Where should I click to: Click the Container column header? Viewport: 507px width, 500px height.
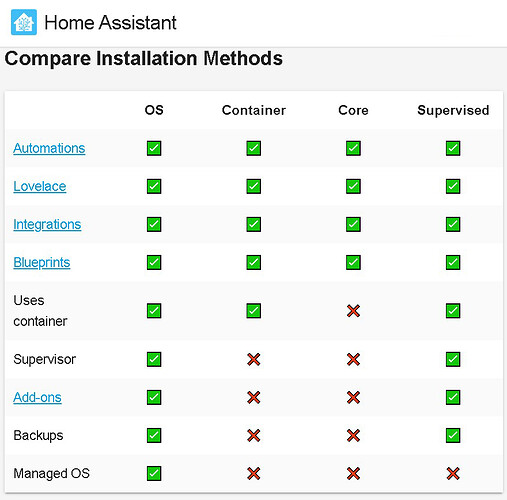click(x=254, y=110)
